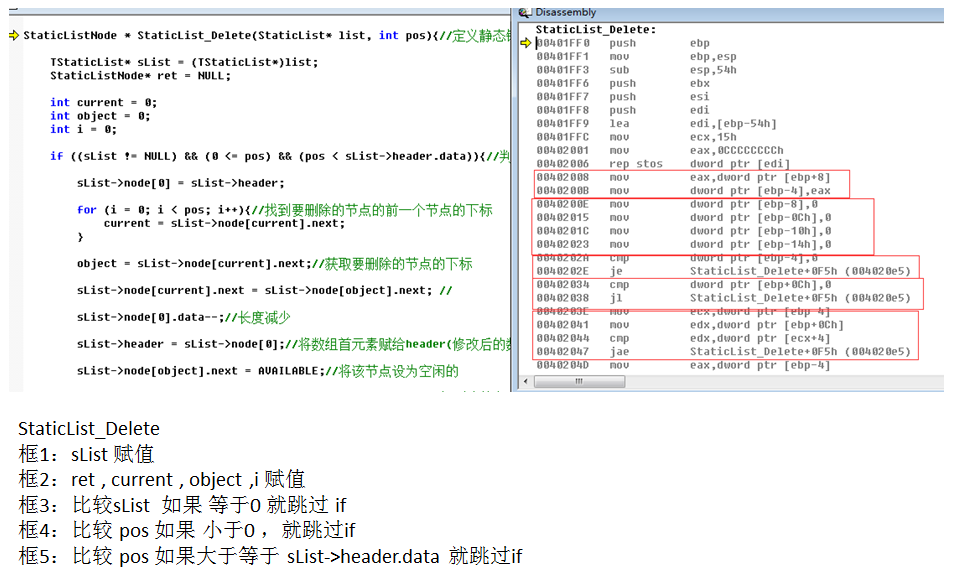Screen dimensions: 958x584
Task: Click disassembly row 00401FF9 lea edi,[ebp-54h]
Action: pos(657,123)
